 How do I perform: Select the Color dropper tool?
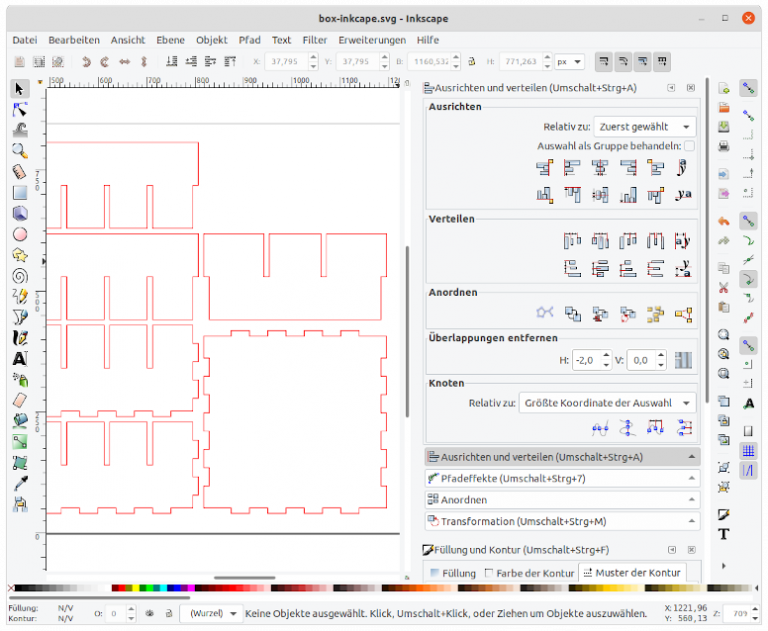(20, 484)
